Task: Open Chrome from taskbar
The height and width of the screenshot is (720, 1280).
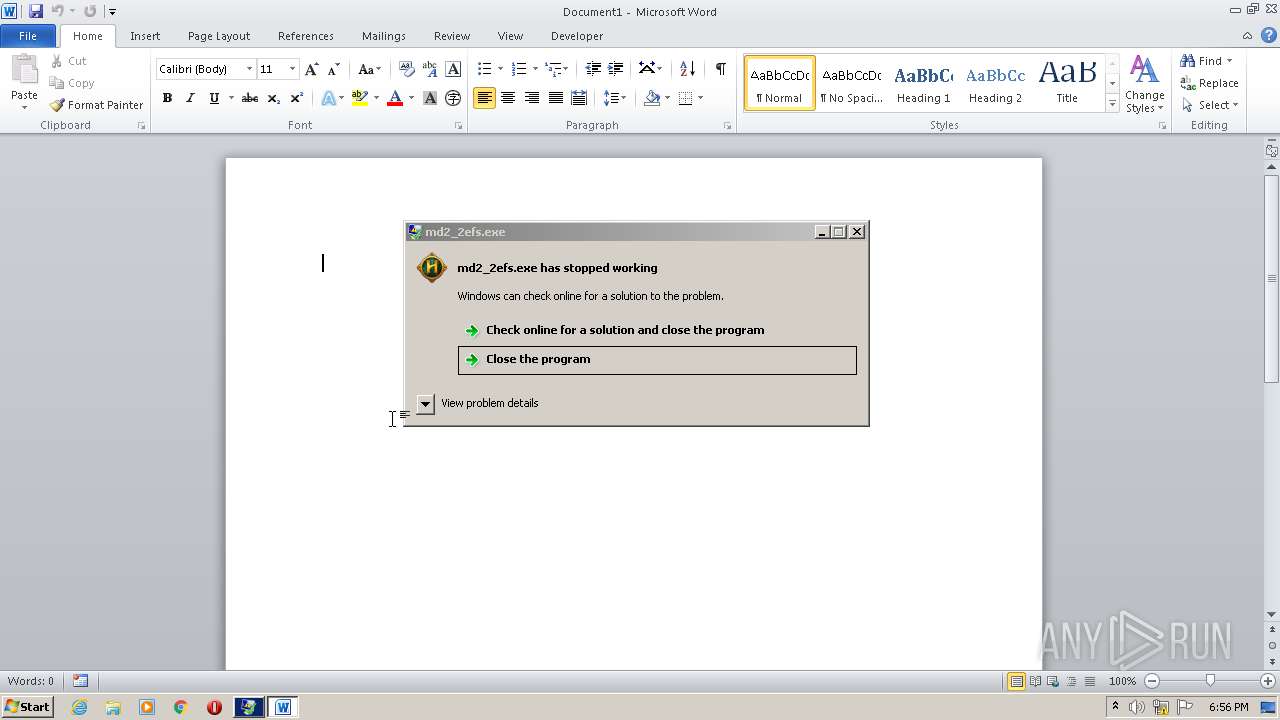Action: (x=180, y=707)
